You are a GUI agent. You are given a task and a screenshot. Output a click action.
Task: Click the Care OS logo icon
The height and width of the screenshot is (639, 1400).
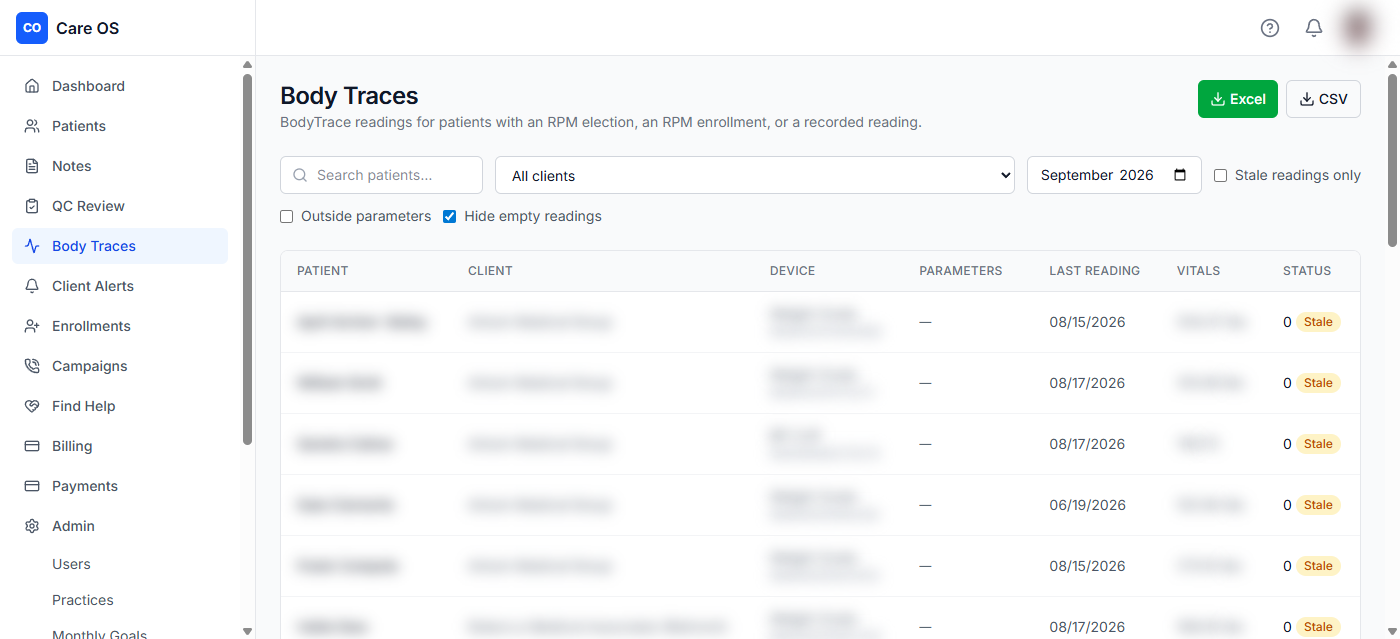32,28
